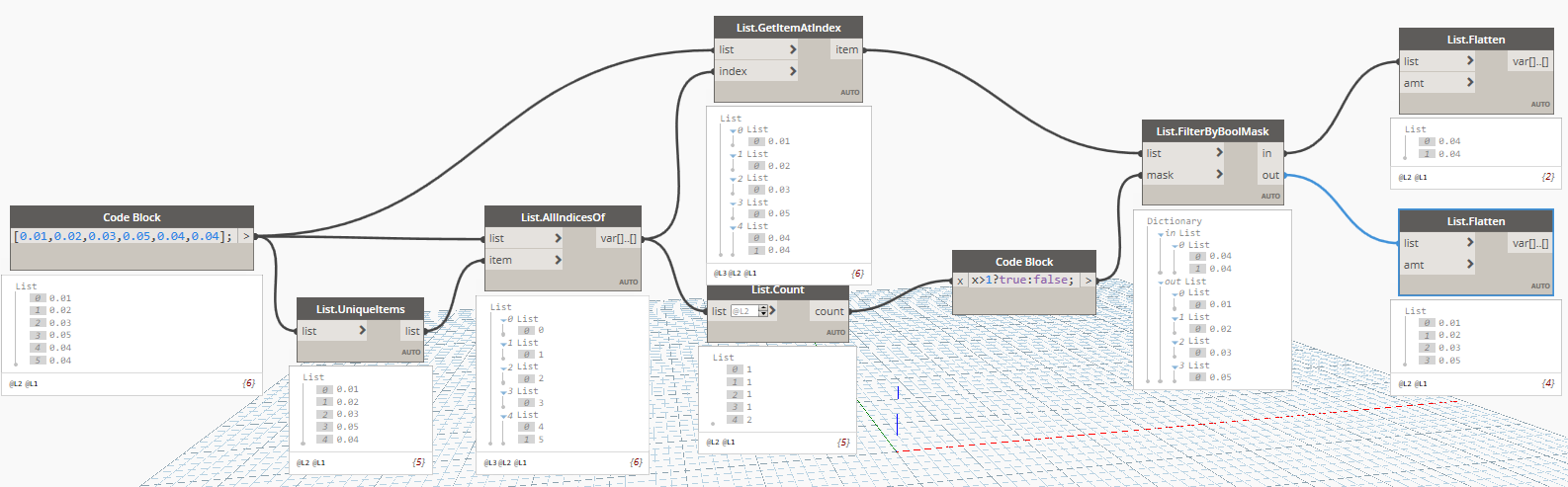
Task: Click {2} item count in List.Flatten preview
Action: (1548, 178)
